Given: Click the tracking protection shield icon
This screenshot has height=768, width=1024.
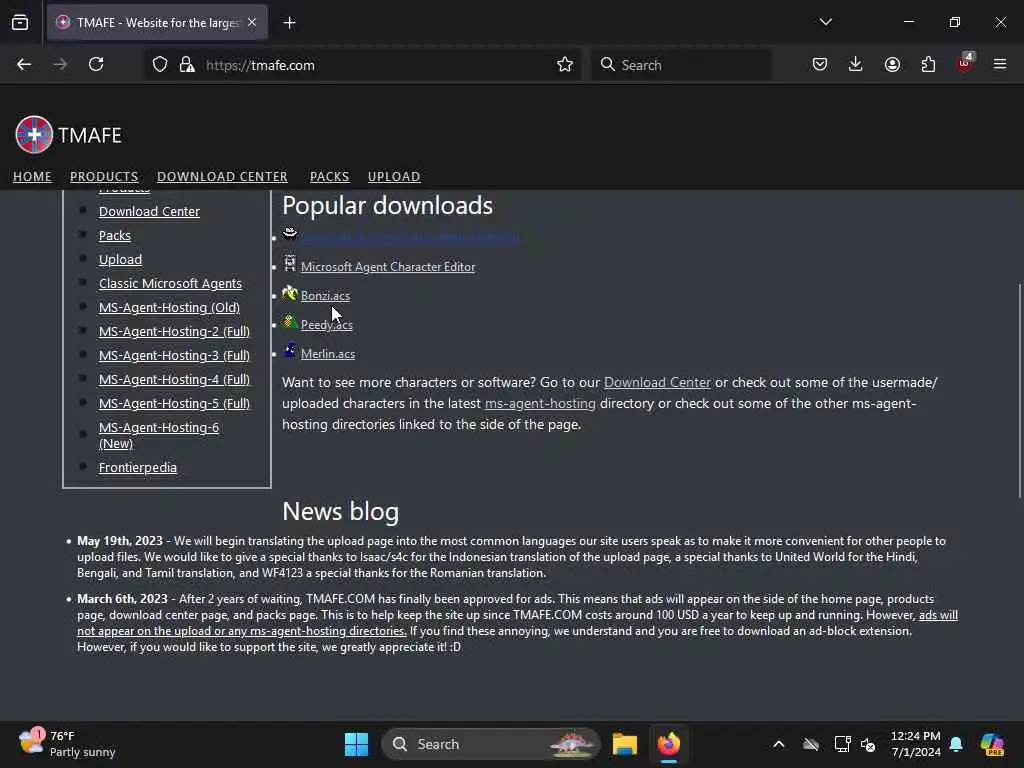Looking at the screenshot, I should tap(160, 65).
